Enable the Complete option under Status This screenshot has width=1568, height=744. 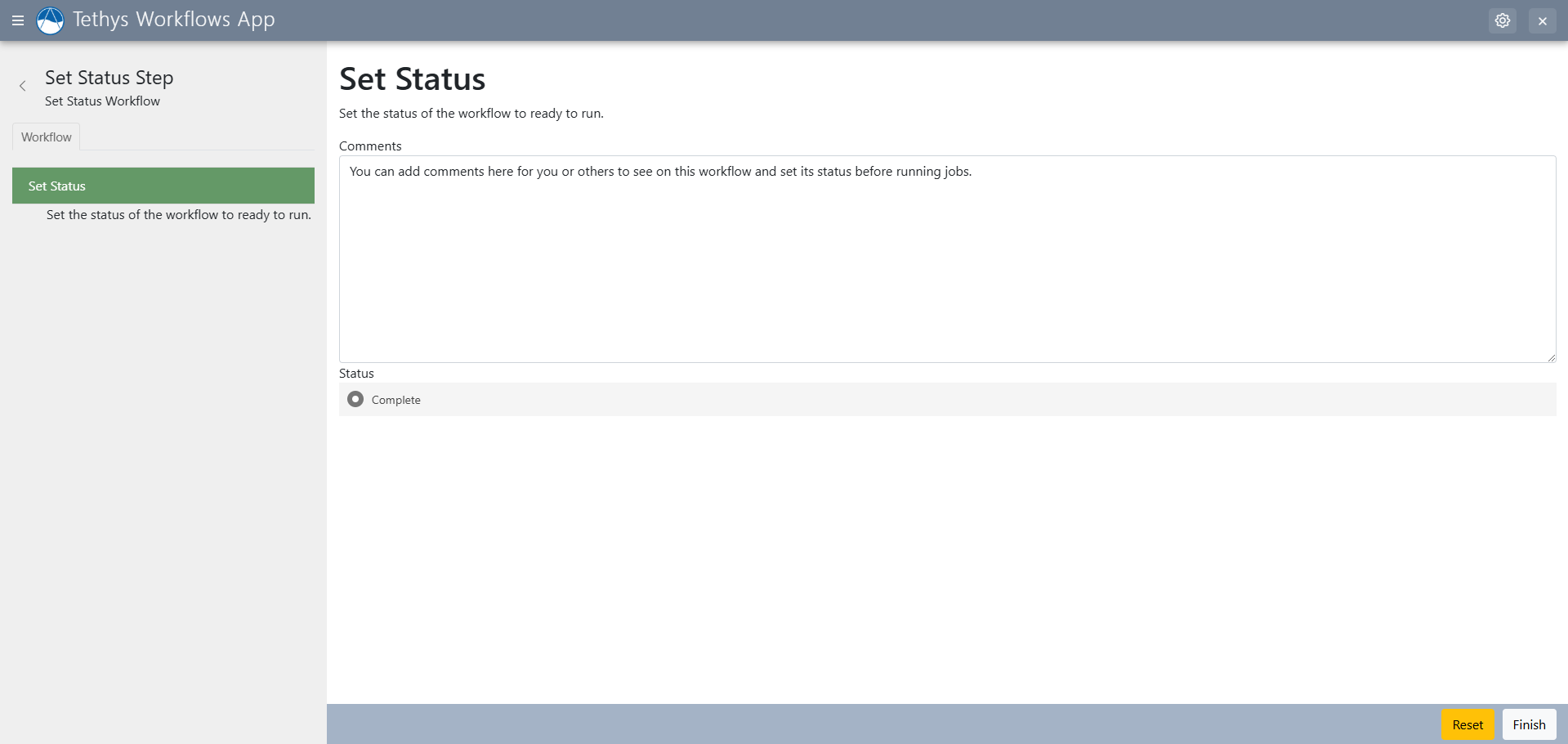coord(355,399)
